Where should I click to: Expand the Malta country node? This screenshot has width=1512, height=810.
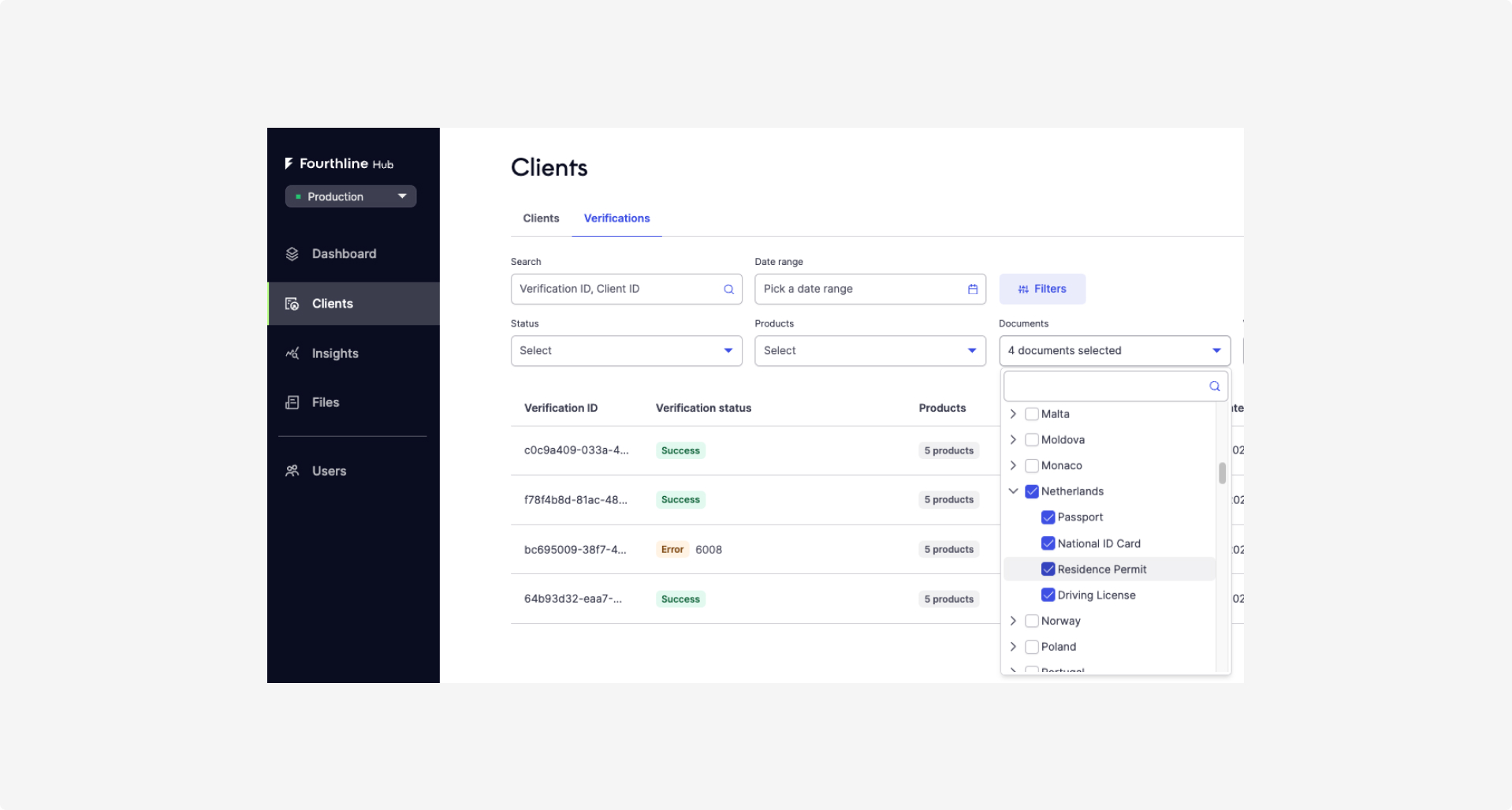(x=1013, y=414)
